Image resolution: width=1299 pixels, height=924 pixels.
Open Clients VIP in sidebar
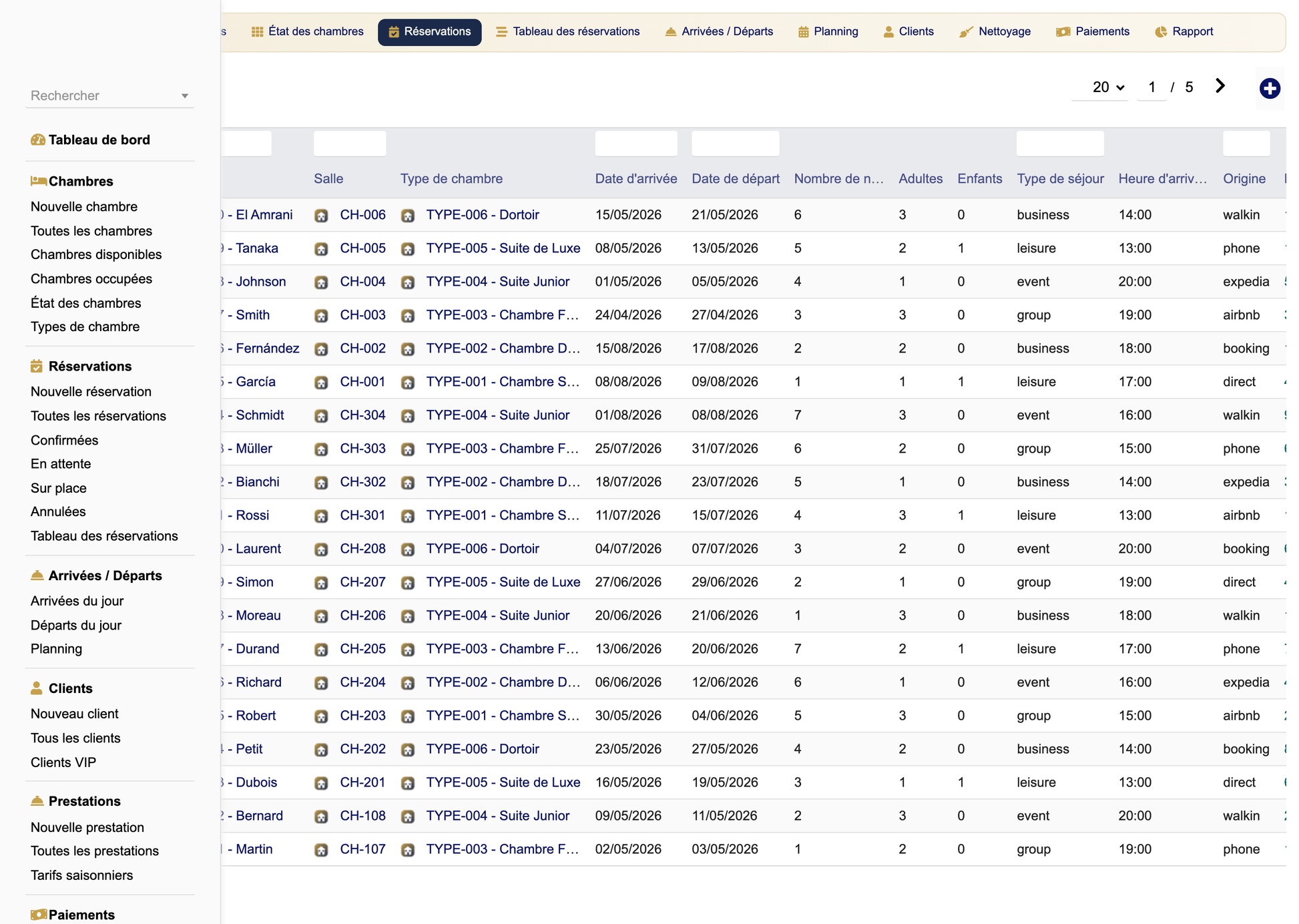click(x=63, y=762)
